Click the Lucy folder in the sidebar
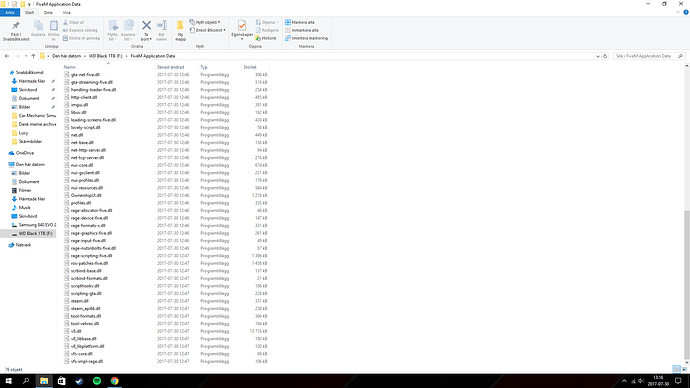 23,133
